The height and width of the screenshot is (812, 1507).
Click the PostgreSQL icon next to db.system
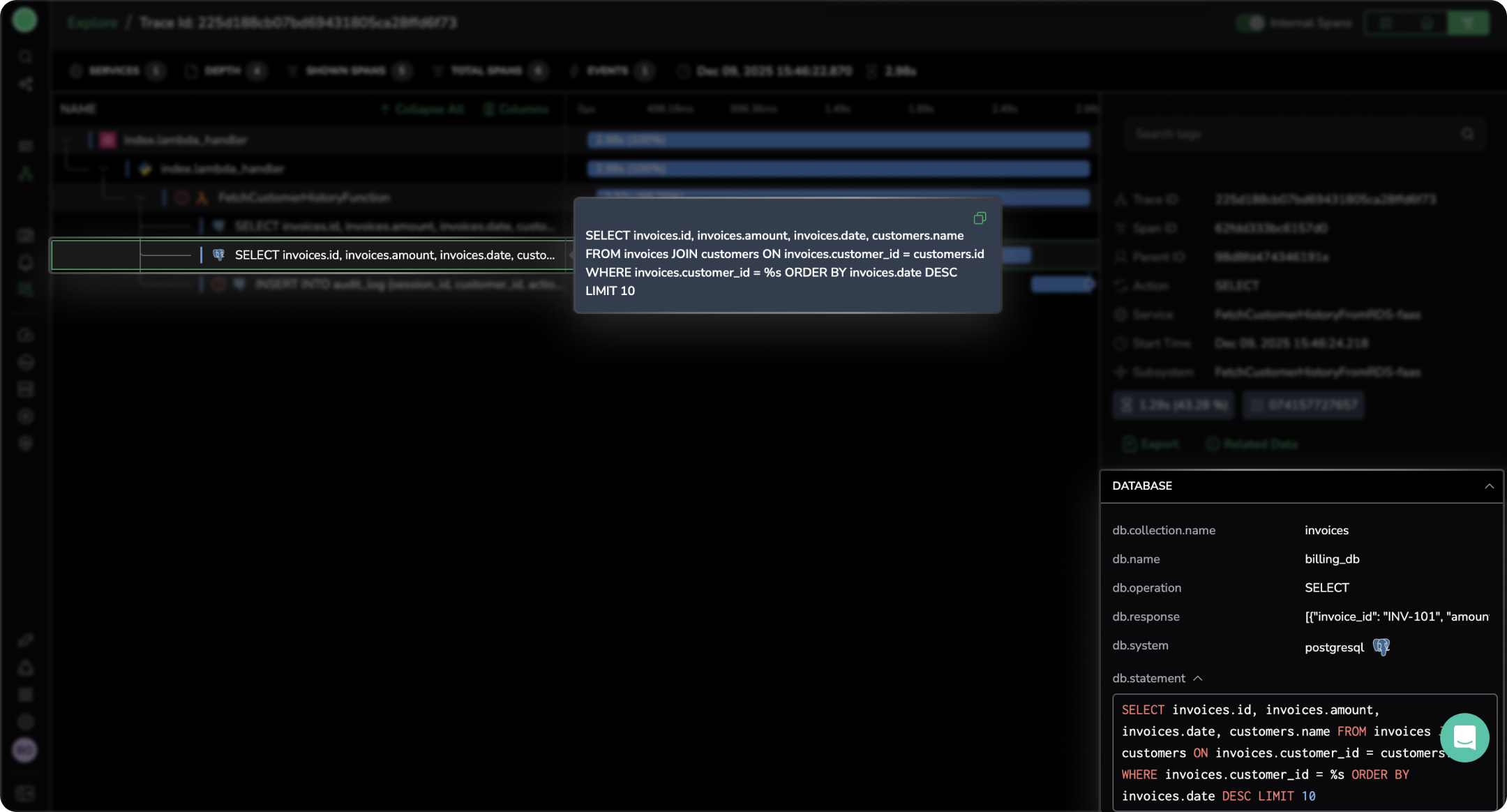pos(1381,647)
